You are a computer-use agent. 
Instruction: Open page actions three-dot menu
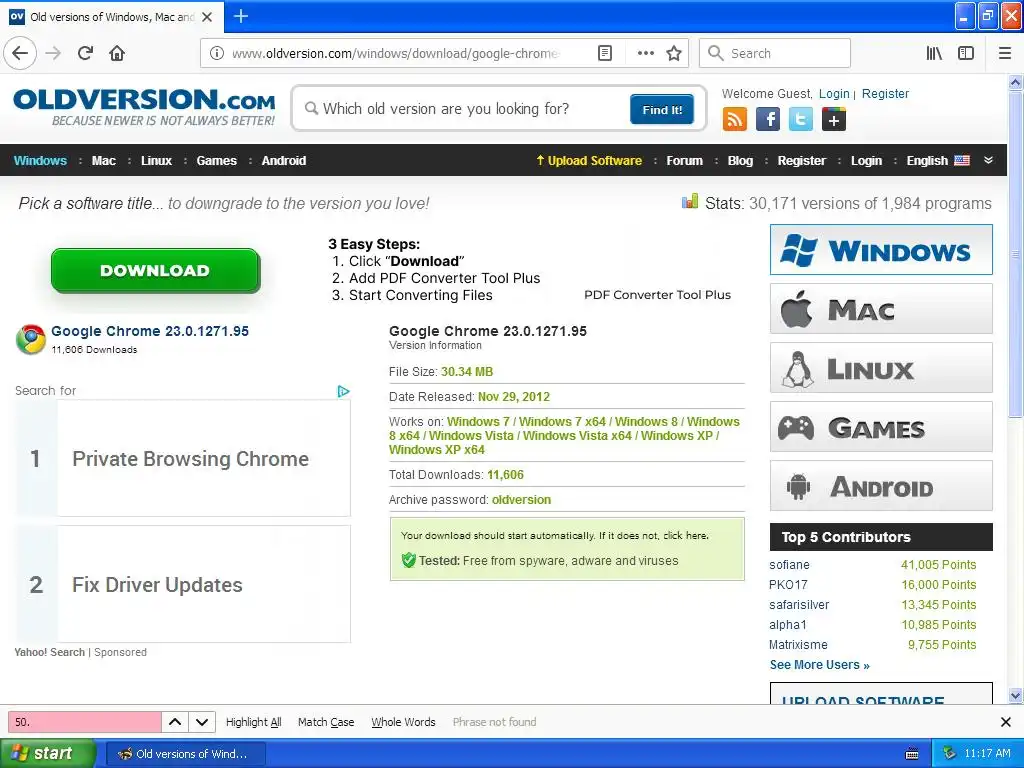point(645,53)
